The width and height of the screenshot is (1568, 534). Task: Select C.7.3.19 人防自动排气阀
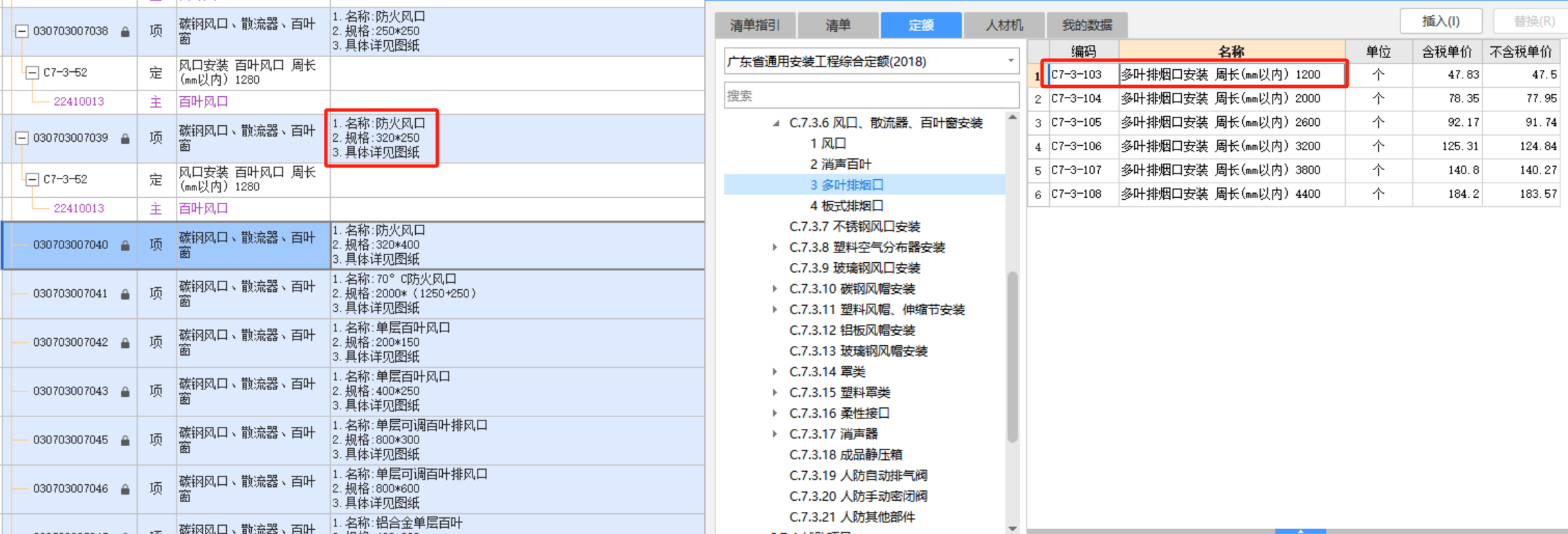click(x=858, y=475)
